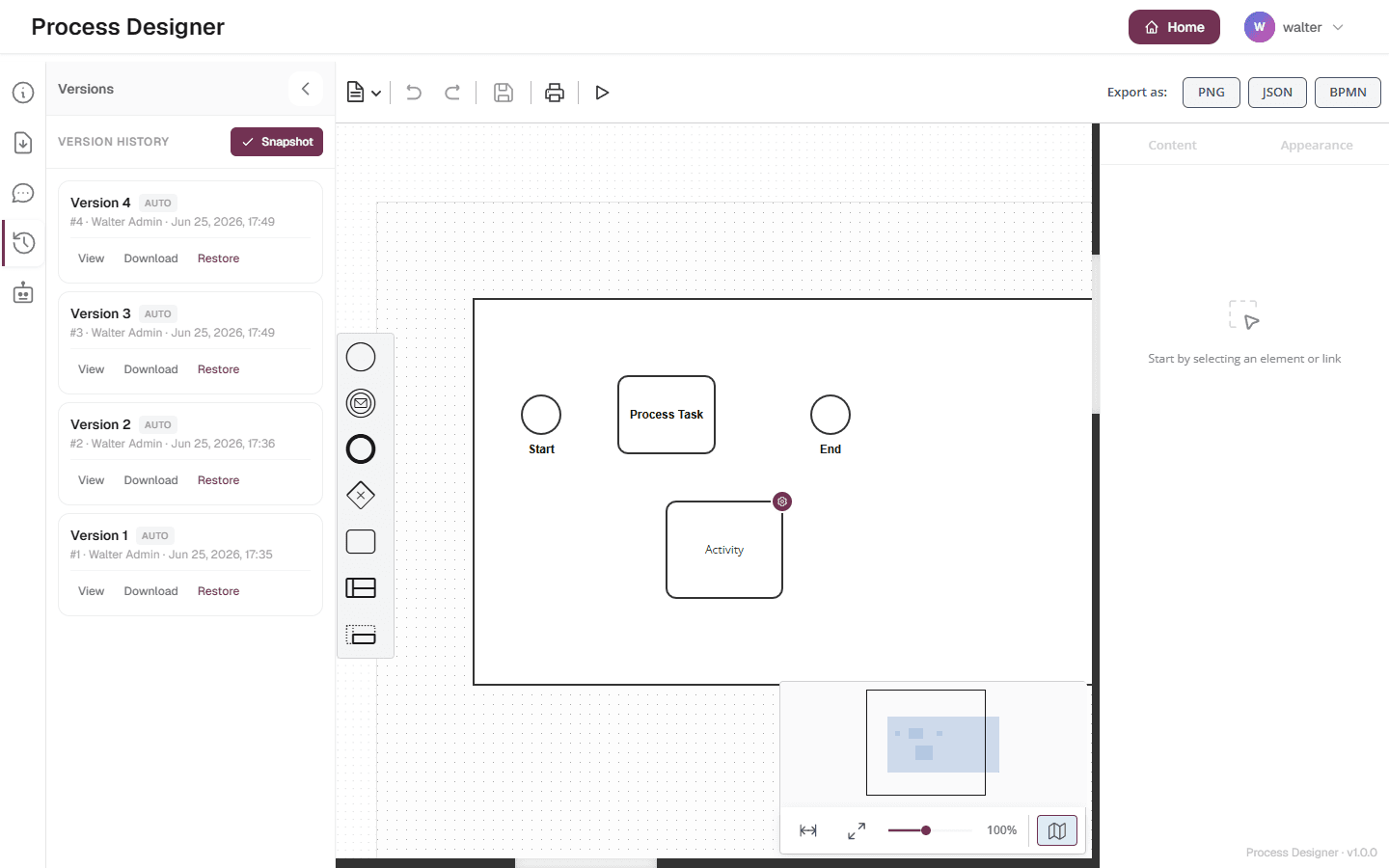Restore Version 2
Viewport: 1389px width, 868px height.
[x=219, y=480]
